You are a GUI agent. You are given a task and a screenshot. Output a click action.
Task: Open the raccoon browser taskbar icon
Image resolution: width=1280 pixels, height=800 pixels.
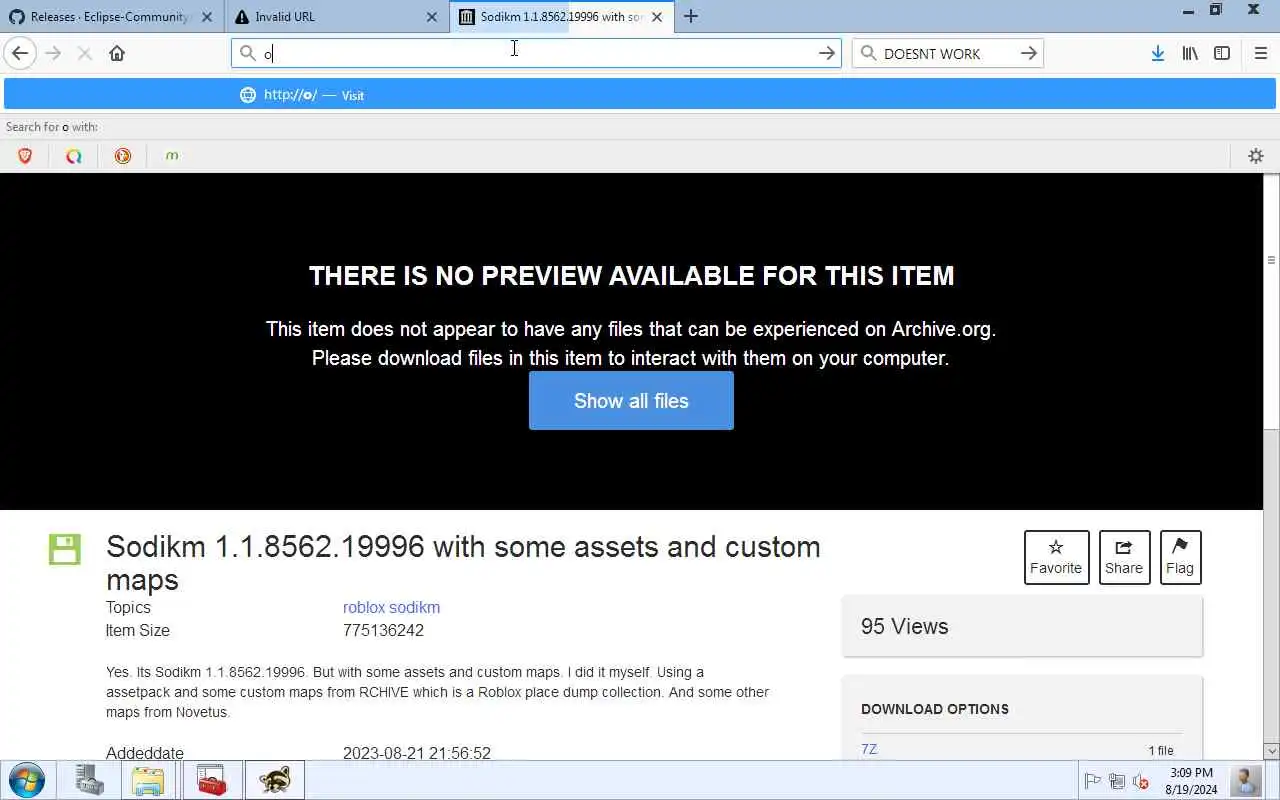(274, 780)
